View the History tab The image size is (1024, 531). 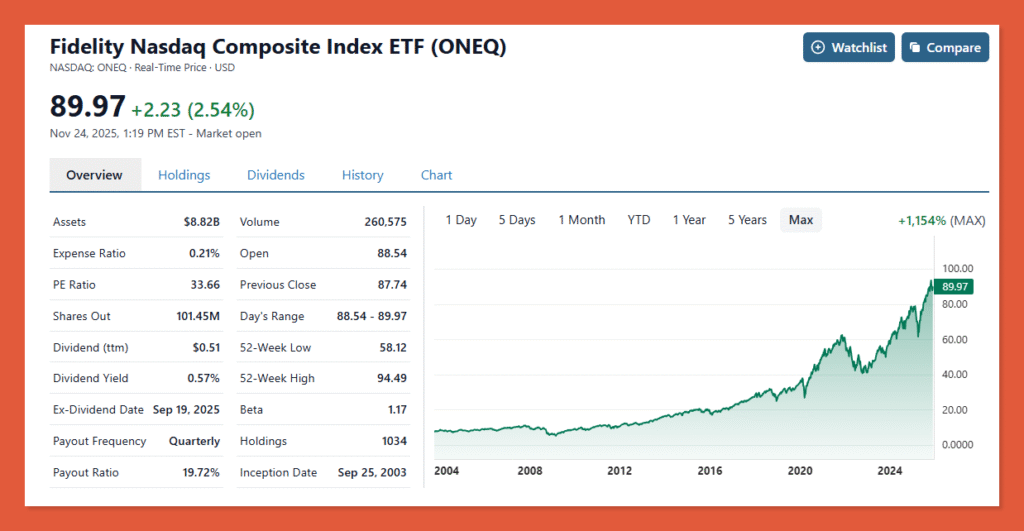pyautogui.click(x=362, y=175)
